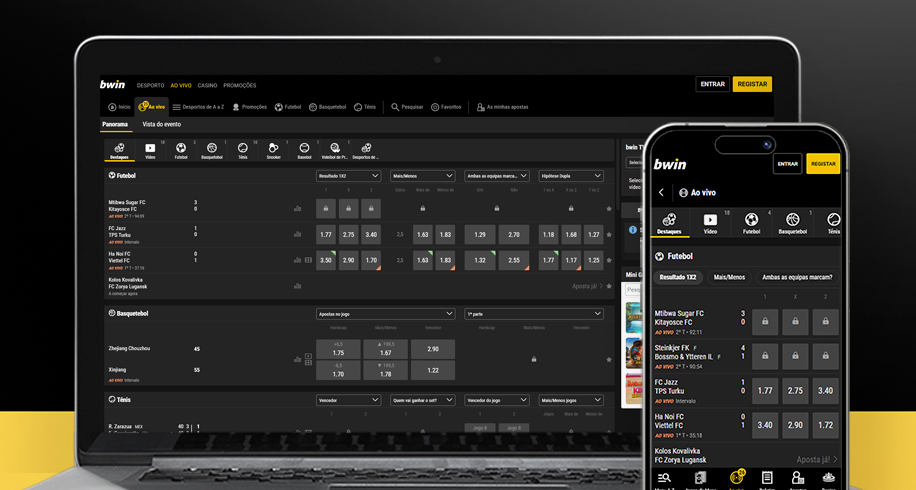
Task: Select the Mais/Menos filter pill on the phone
Action: tap(727, 277)
